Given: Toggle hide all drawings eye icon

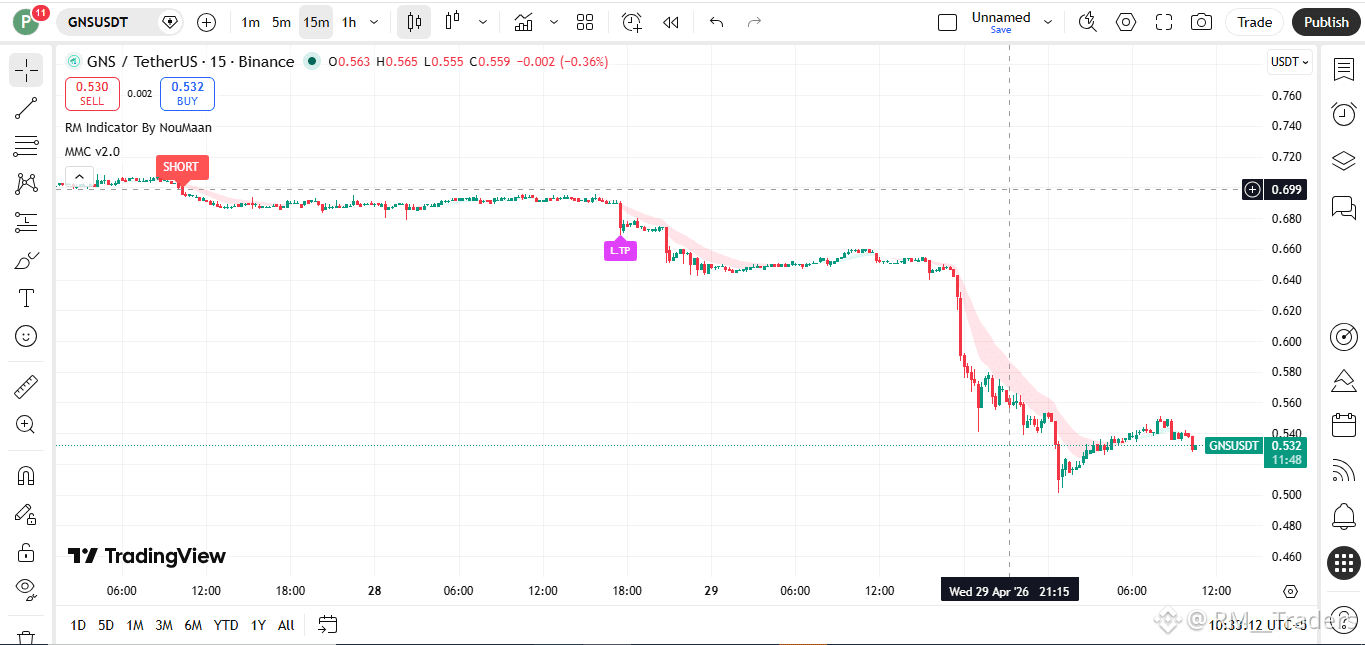Looking at the screenshot, I should pos(26,590).
